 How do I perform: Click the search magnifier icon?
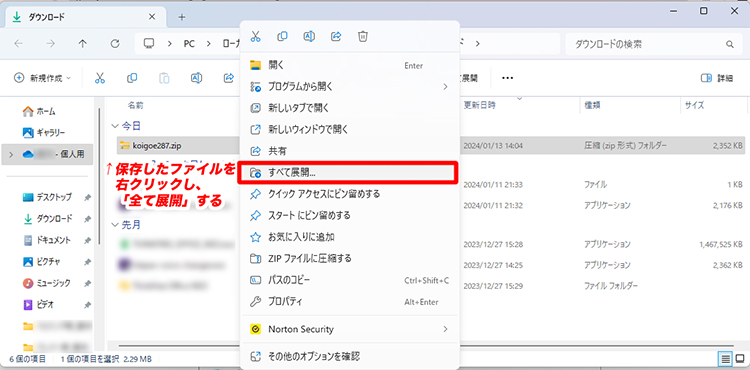(729, 44)
